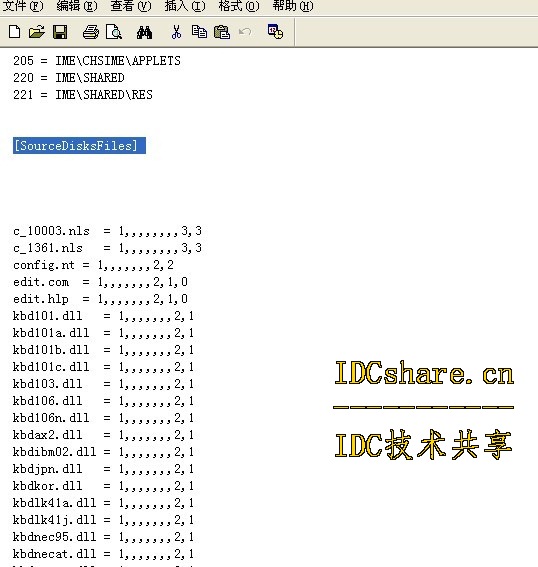Viewport: 538px width, 567px height.
Task: Click the config.nt line
Action: point(93,265)
